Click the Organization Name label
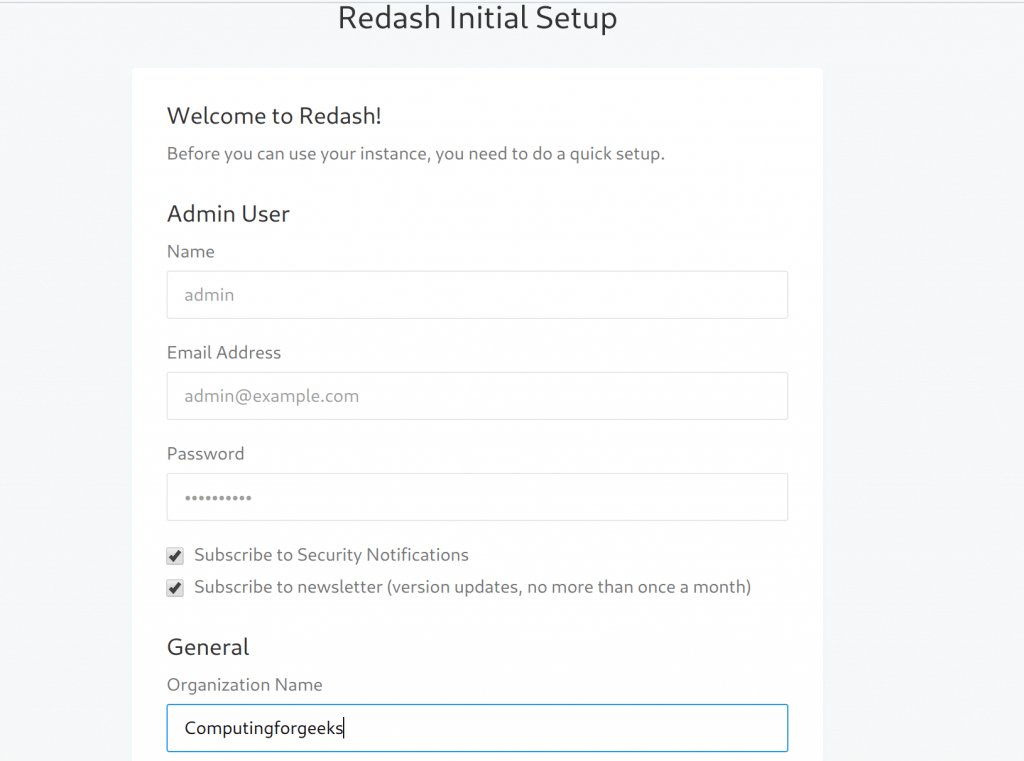The width and height of the screenshot is (1024, 761). (x=244, y=684)
